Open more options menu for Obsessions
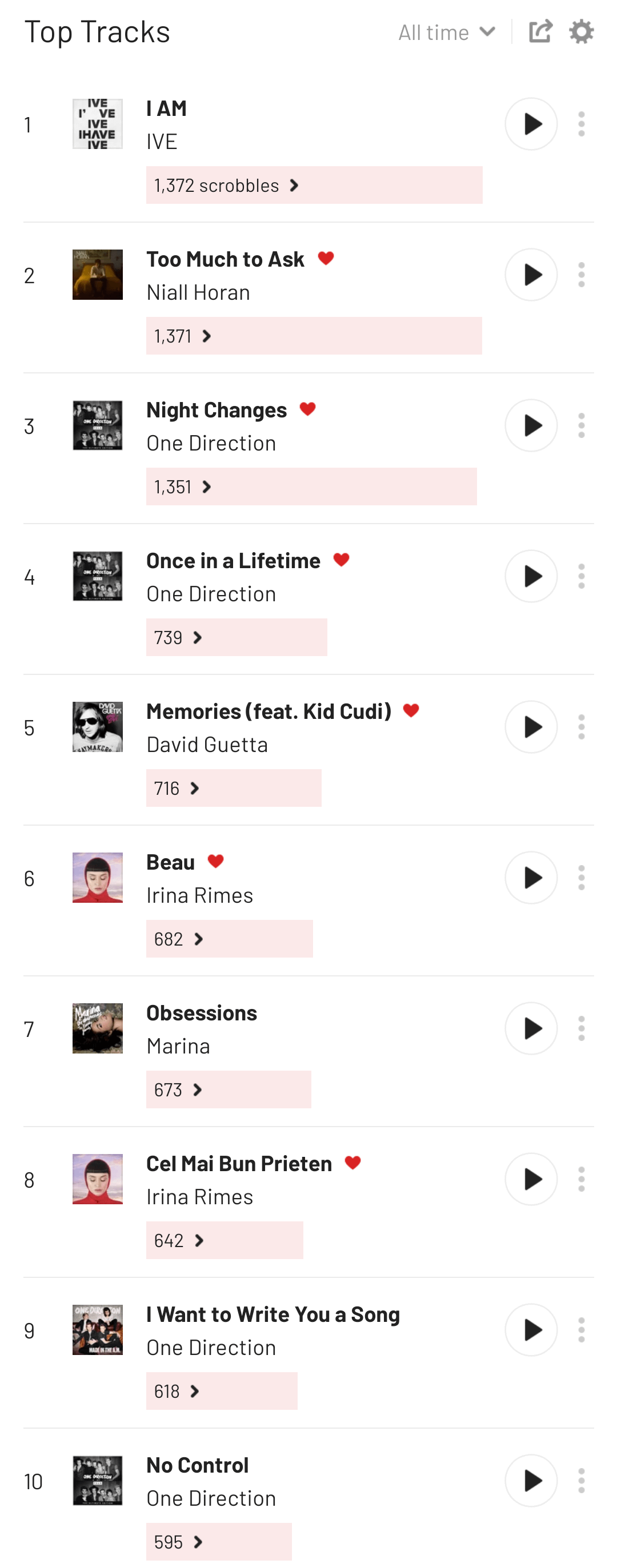617x1568 pixels. pyautogui.click(x=581, y=1029)
